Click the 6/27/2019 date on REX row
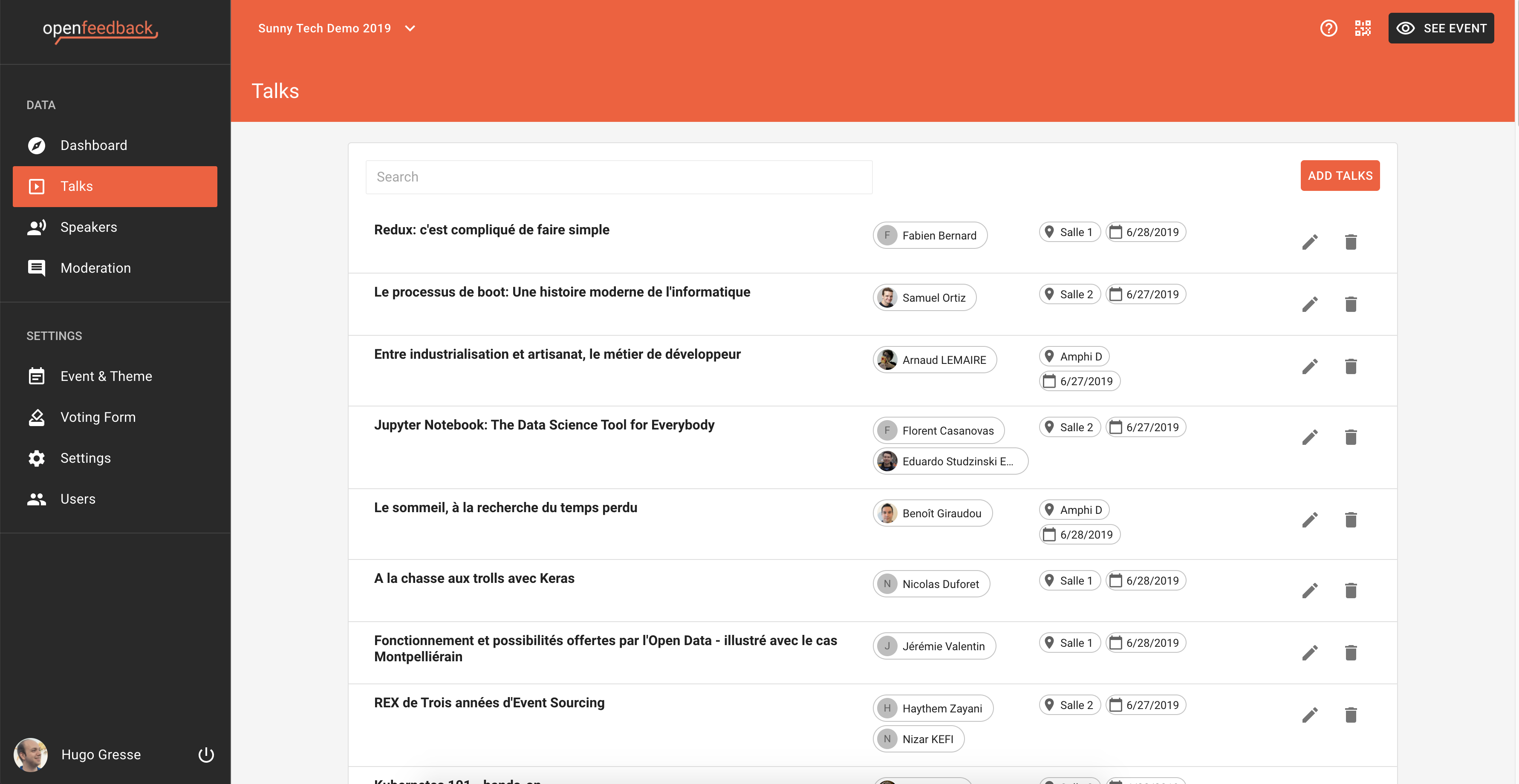Screen dimensions: 1519x784 1146,705
